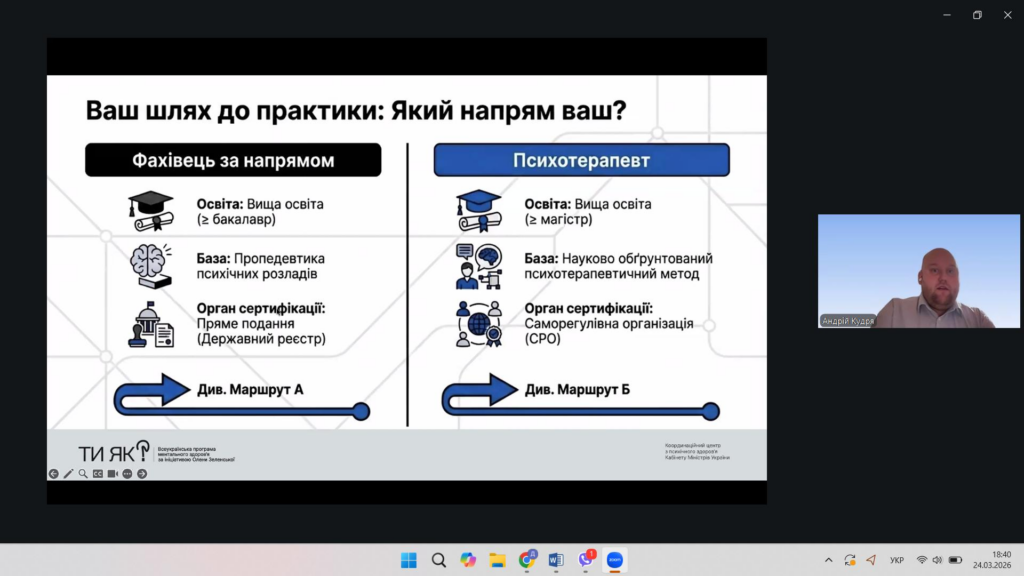Image resolution: width=1024 pixels, height=576 pixels.
Task: Launch Copilot from the taskbar
Action: click(468, 560)
